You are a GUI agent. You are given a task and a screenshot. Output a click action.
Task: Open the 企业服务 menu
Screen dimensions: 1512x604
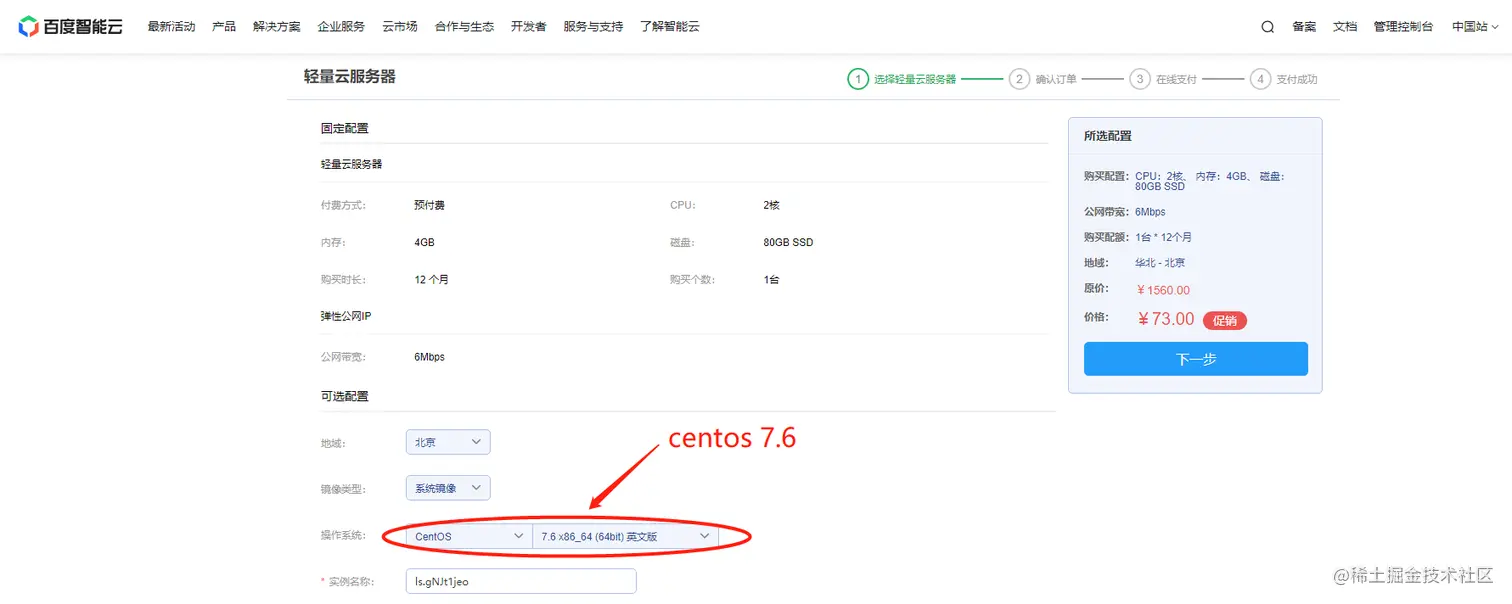[341, 27]
